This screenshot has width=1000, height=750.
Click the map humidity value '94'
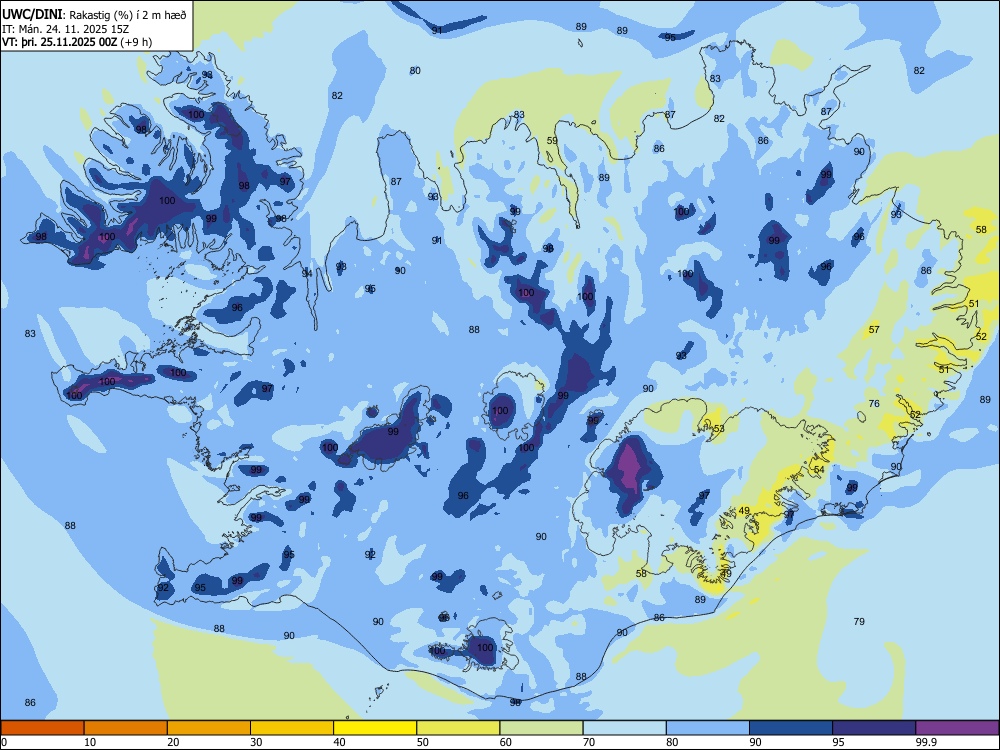307,273
